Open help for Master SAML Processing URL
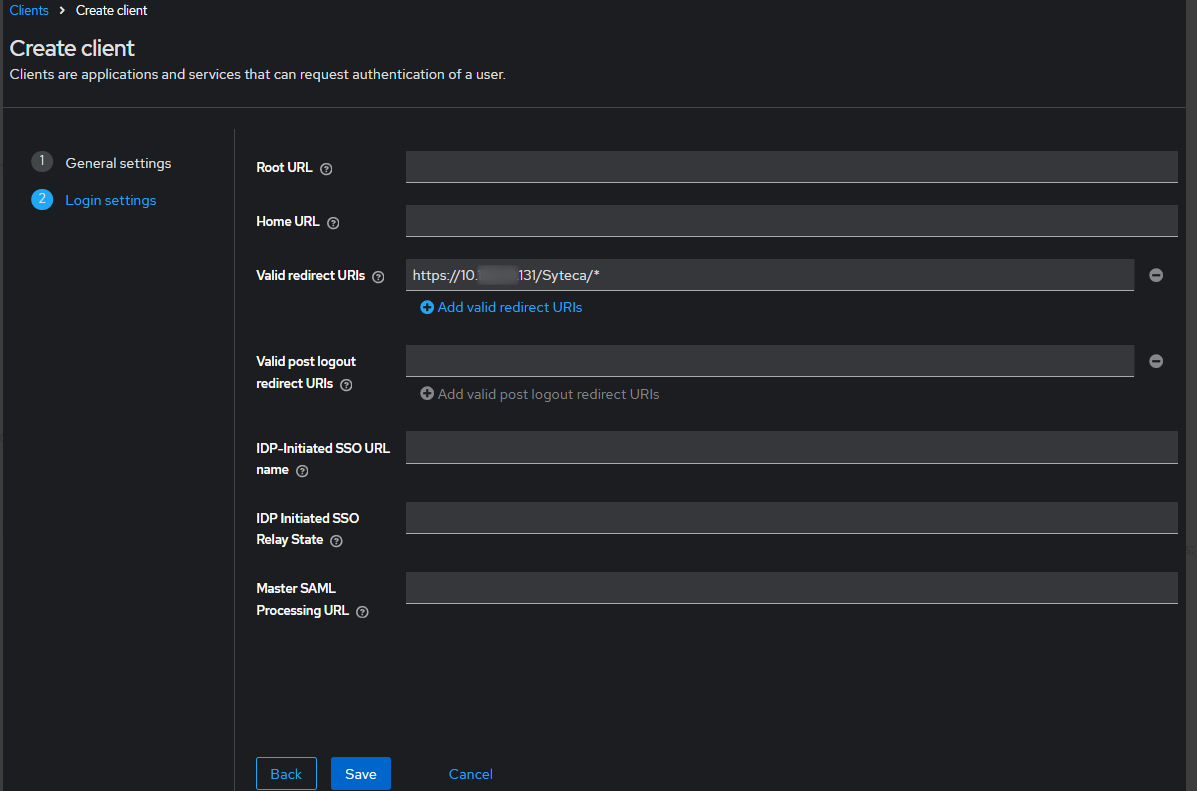Image resolution: width=1197 pixels, height=791 pixels. tap(362, 612)
